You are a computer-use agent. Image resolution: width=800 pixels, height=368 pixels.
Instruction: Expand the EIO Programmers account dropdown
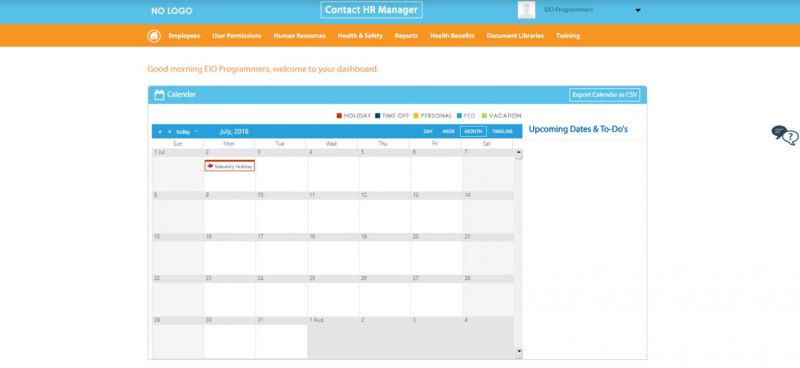coord(638,10)
